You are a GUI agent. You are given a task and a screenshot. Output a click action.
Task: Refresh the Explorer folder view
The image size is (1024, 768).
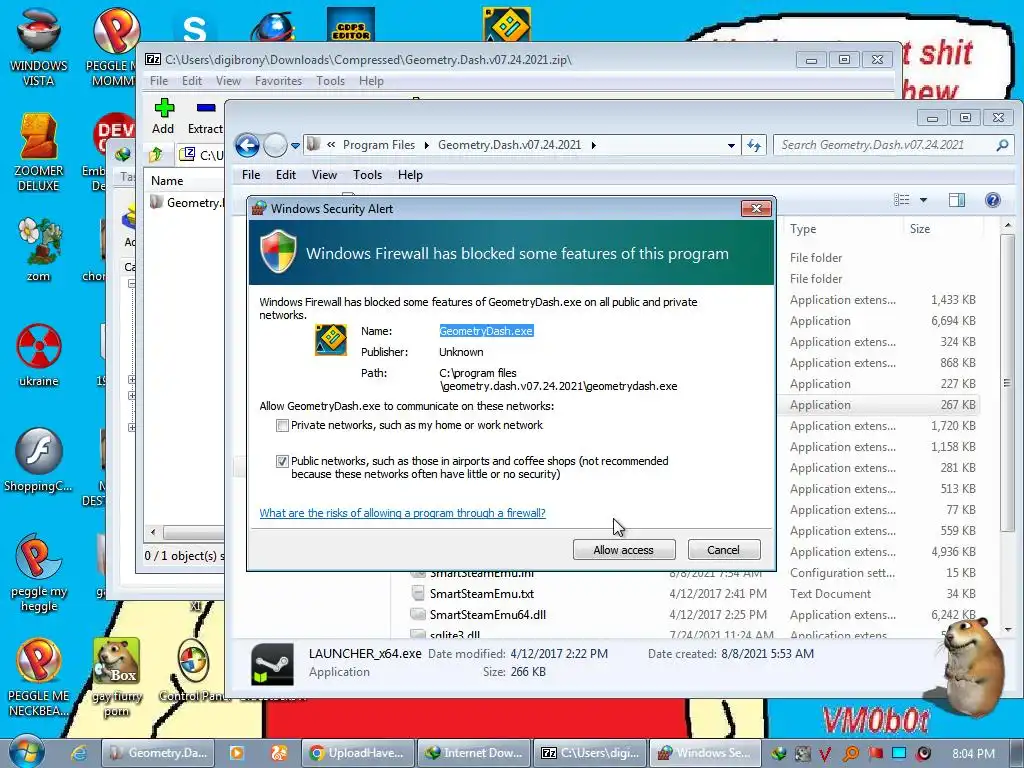(754, 146)
